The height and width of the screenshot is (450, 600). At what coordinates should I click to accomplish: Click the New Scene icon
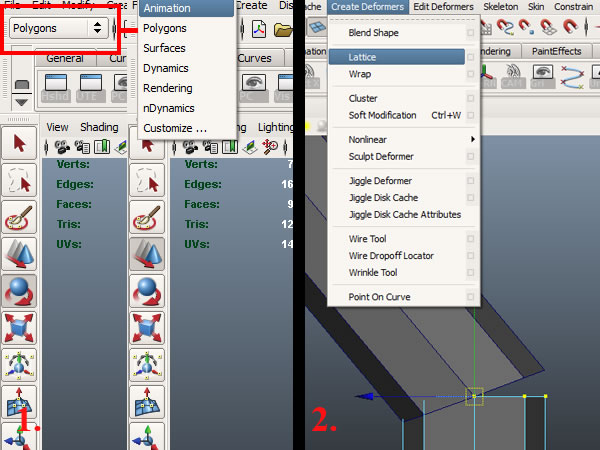[259, 29]
